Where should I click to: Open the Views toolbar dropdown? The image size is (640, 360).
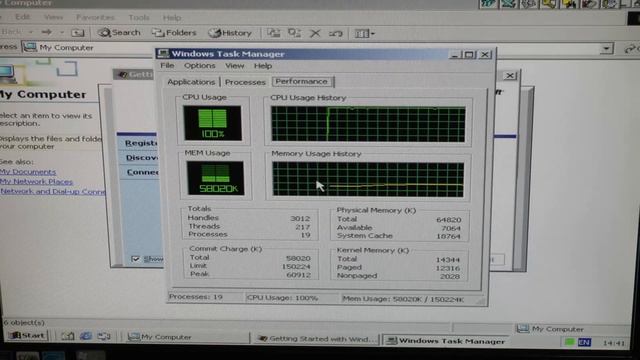364,33
